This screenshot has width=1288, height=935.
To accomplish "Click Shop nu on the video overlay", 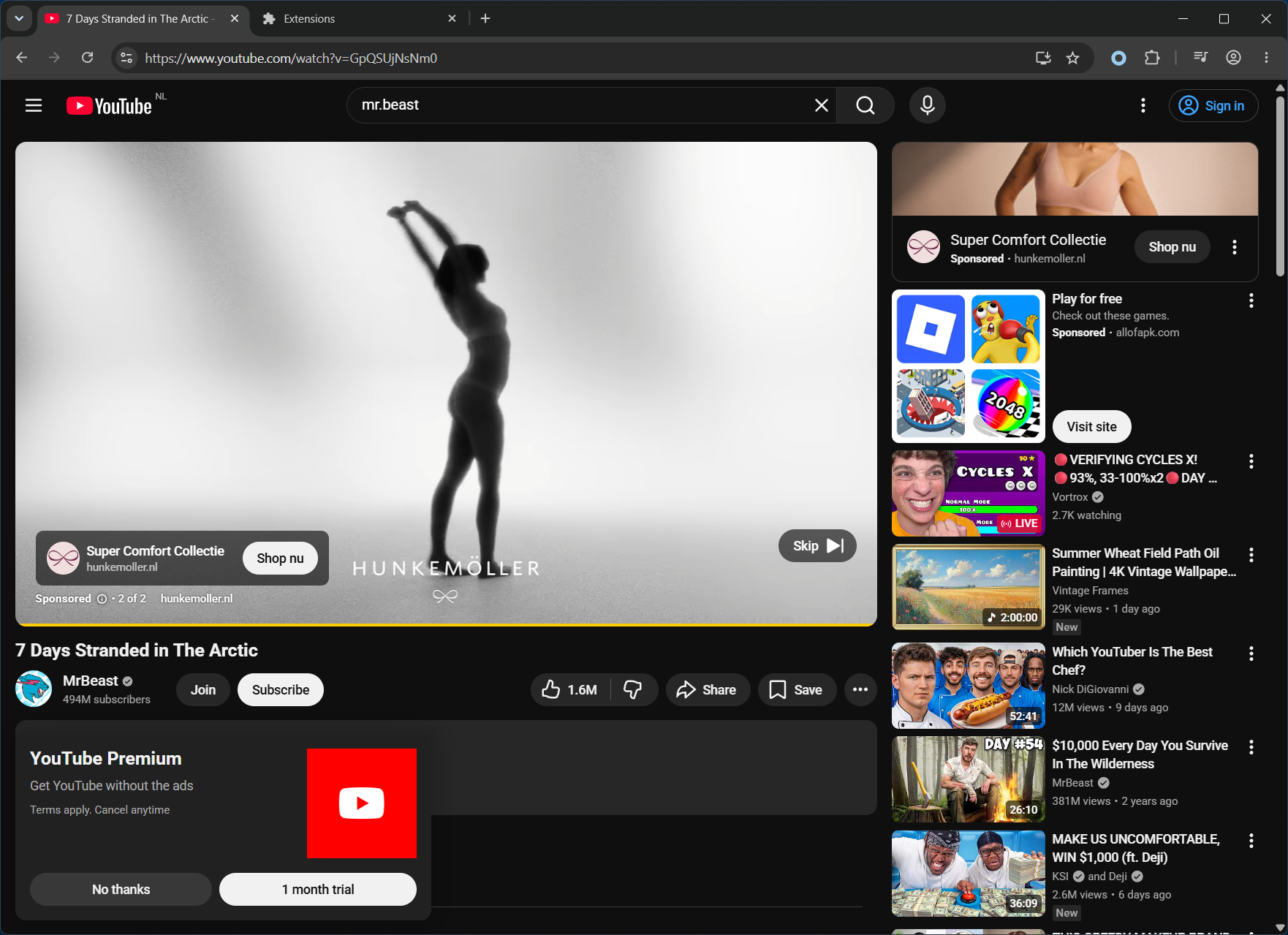I will point(280,559).
